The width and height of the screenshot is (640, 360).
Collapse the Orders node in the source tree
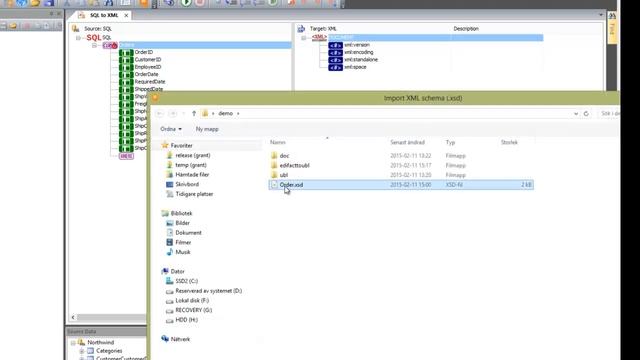pyautogui.click(x=94, y=45)
